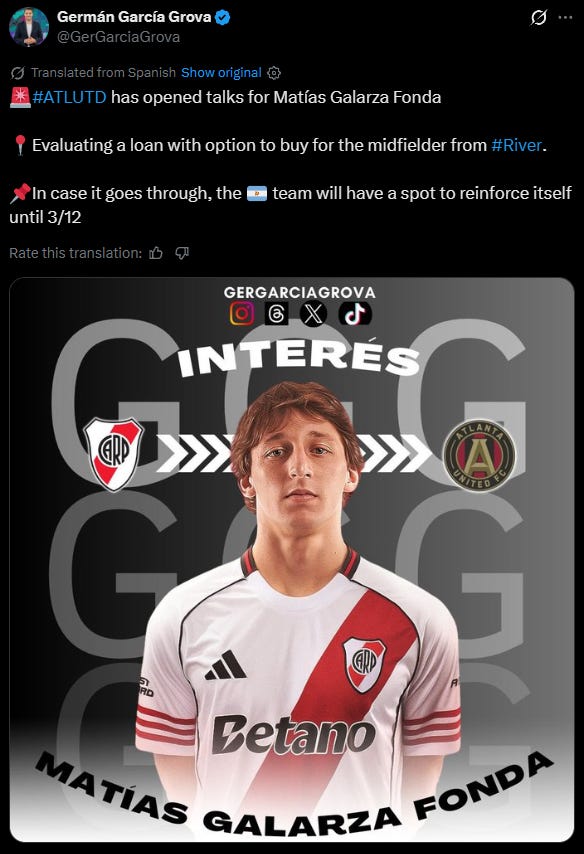
Task: Open the #ATLUTD hashtag
Action: [69, 97]
